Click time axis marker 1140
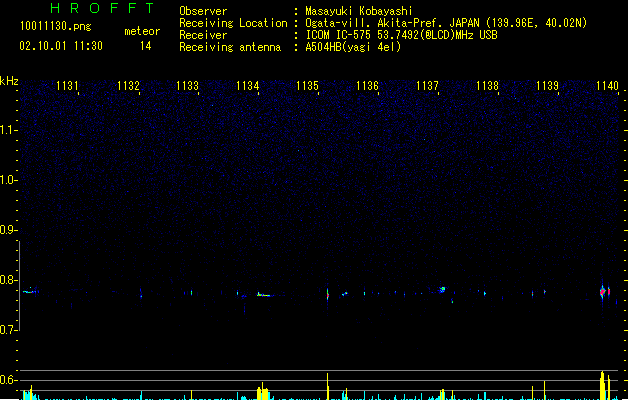The width and height of the screenshot is (629, 400). pyautogui.click(x=607, y=86)
